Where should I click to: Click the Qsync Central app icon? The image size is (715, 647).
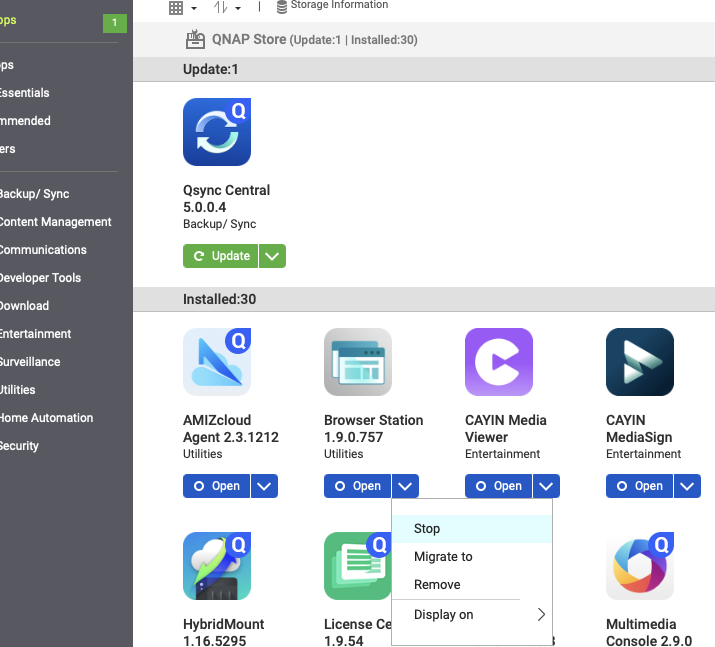[216, 132]
